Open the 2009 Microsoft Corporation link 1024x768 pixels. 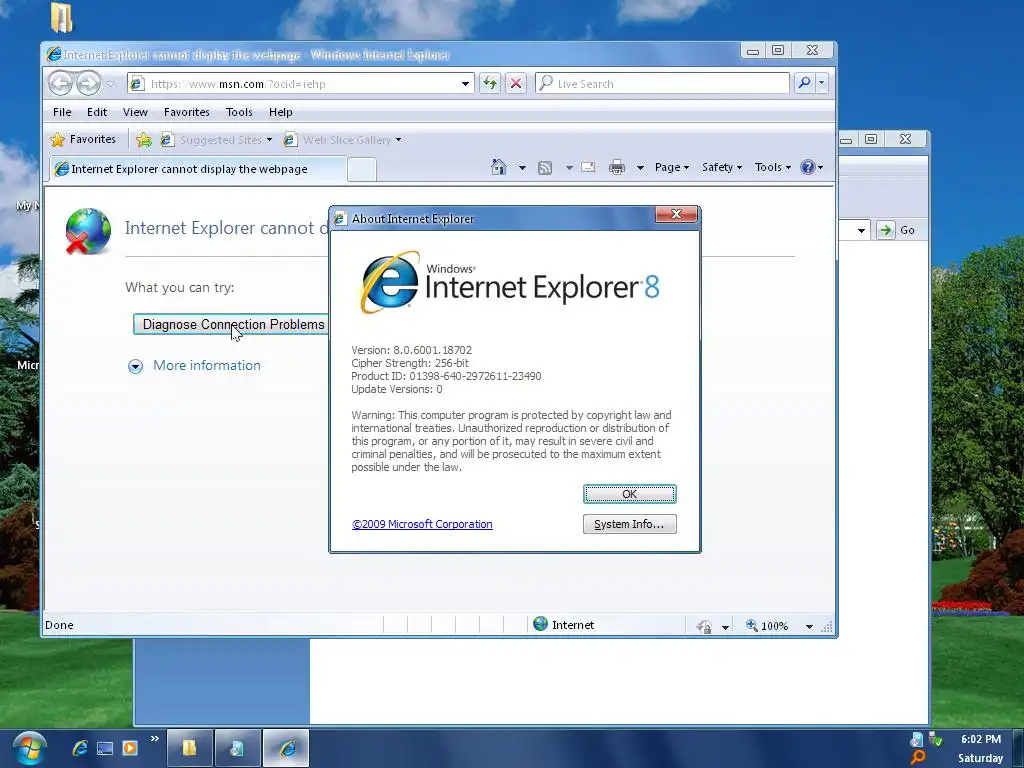click(422, 524)
